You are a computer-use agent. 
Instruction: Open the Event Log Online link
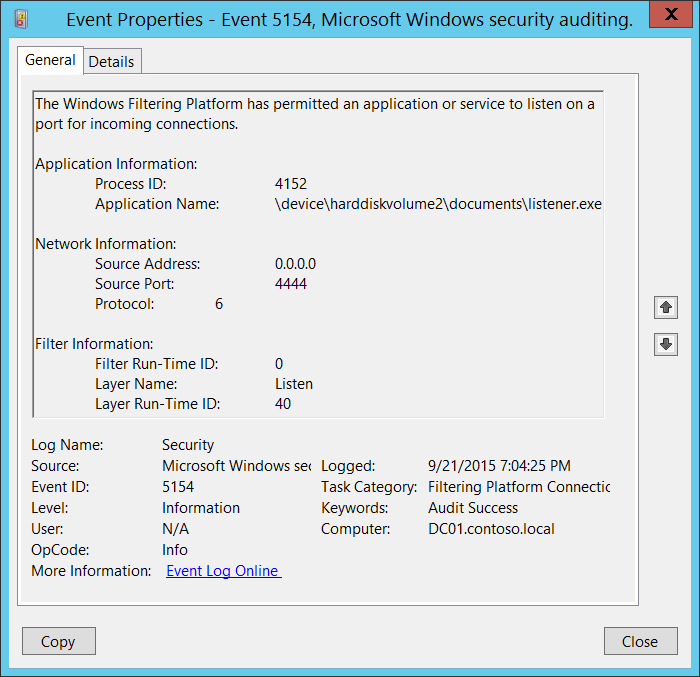tap(223, 571)
